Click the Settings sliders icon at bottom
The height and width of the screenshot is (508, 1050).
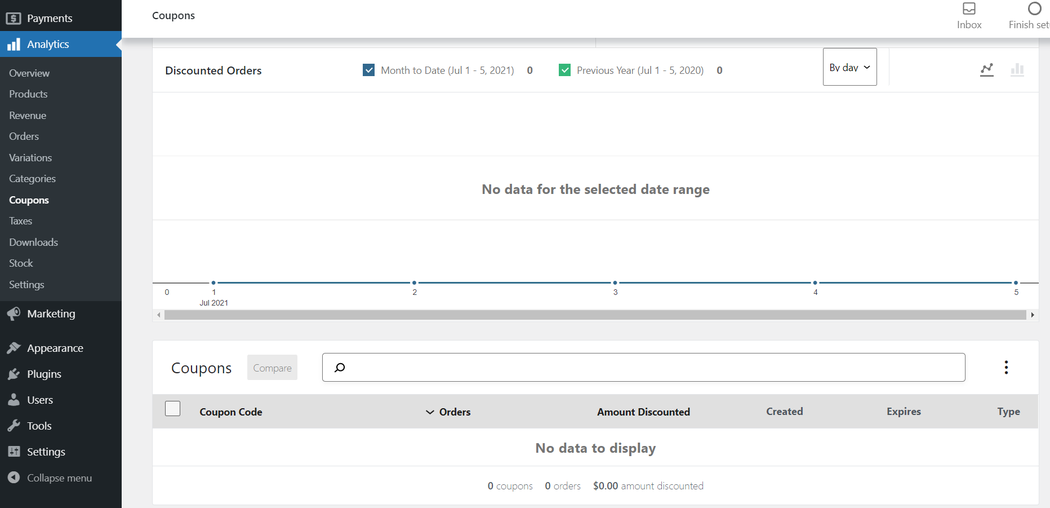pyautogui.click(x=13, y=452)
